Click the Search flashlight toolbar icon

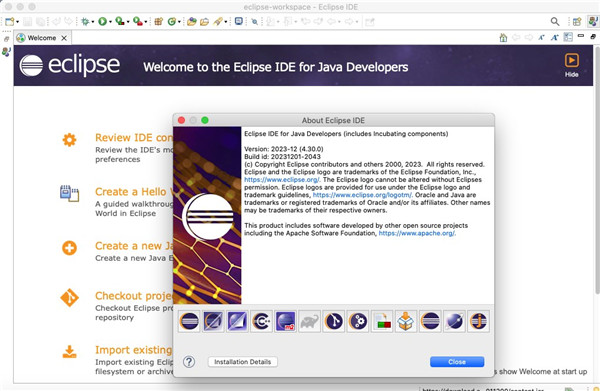[218, 22]
